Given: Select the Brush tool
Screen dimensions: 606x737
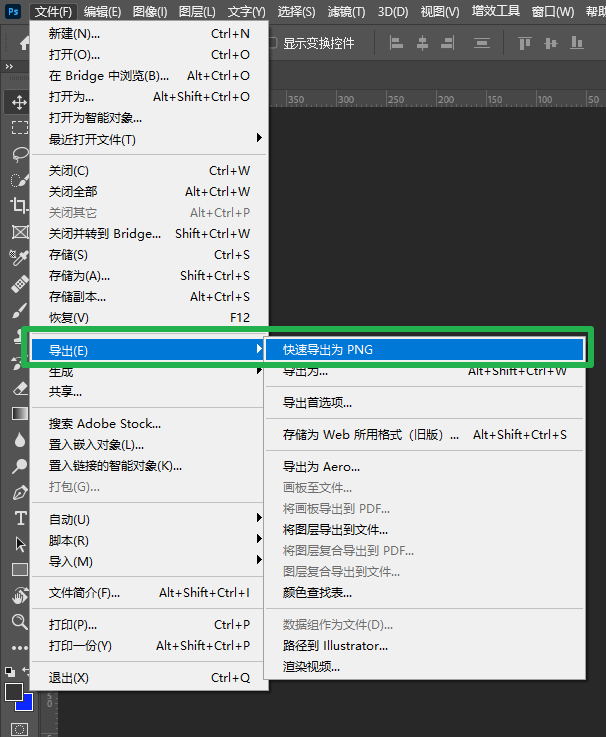Looking at the screenshot, I should click(19, 310).
